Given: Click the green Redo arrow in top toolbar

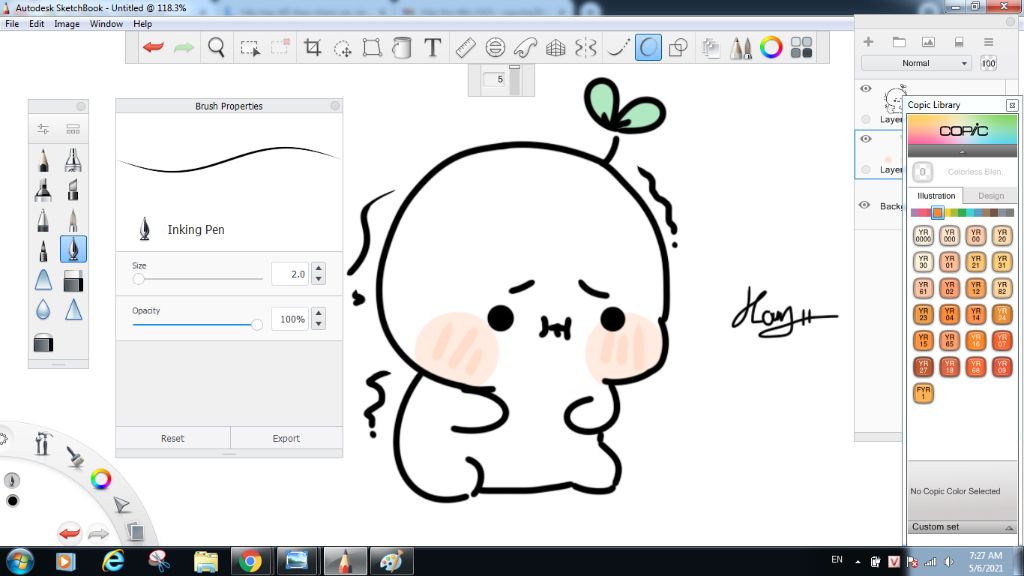Looking at the screenshot, I should tap(184, 47).
